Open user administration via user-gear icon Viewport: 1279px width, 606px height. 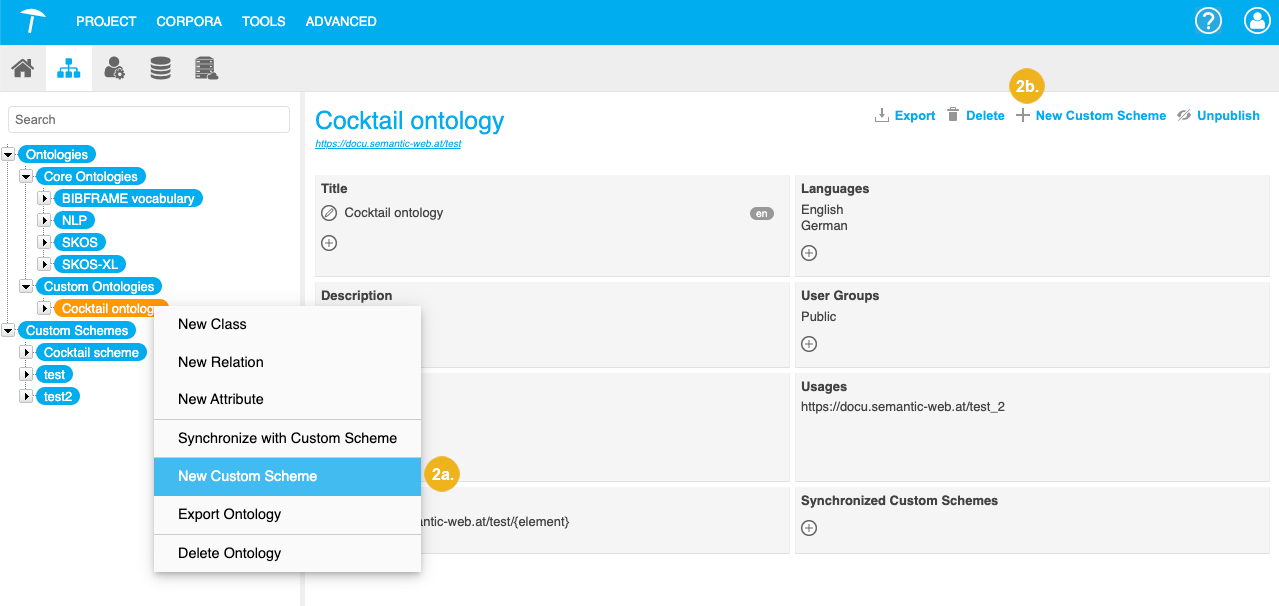click(x=114, y=67)
